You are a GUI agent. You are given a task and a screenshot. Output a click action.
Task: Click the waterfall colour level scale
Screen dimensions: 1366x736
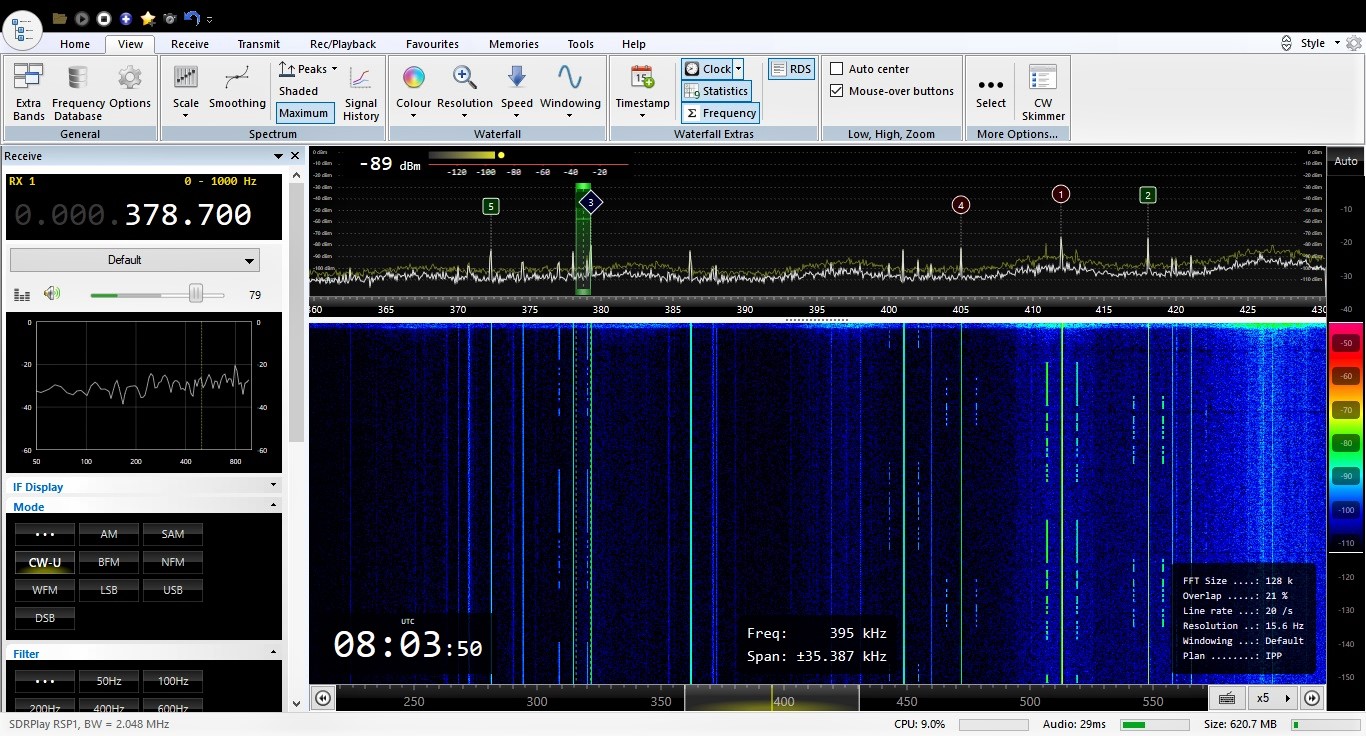[x=1346, y=438]
